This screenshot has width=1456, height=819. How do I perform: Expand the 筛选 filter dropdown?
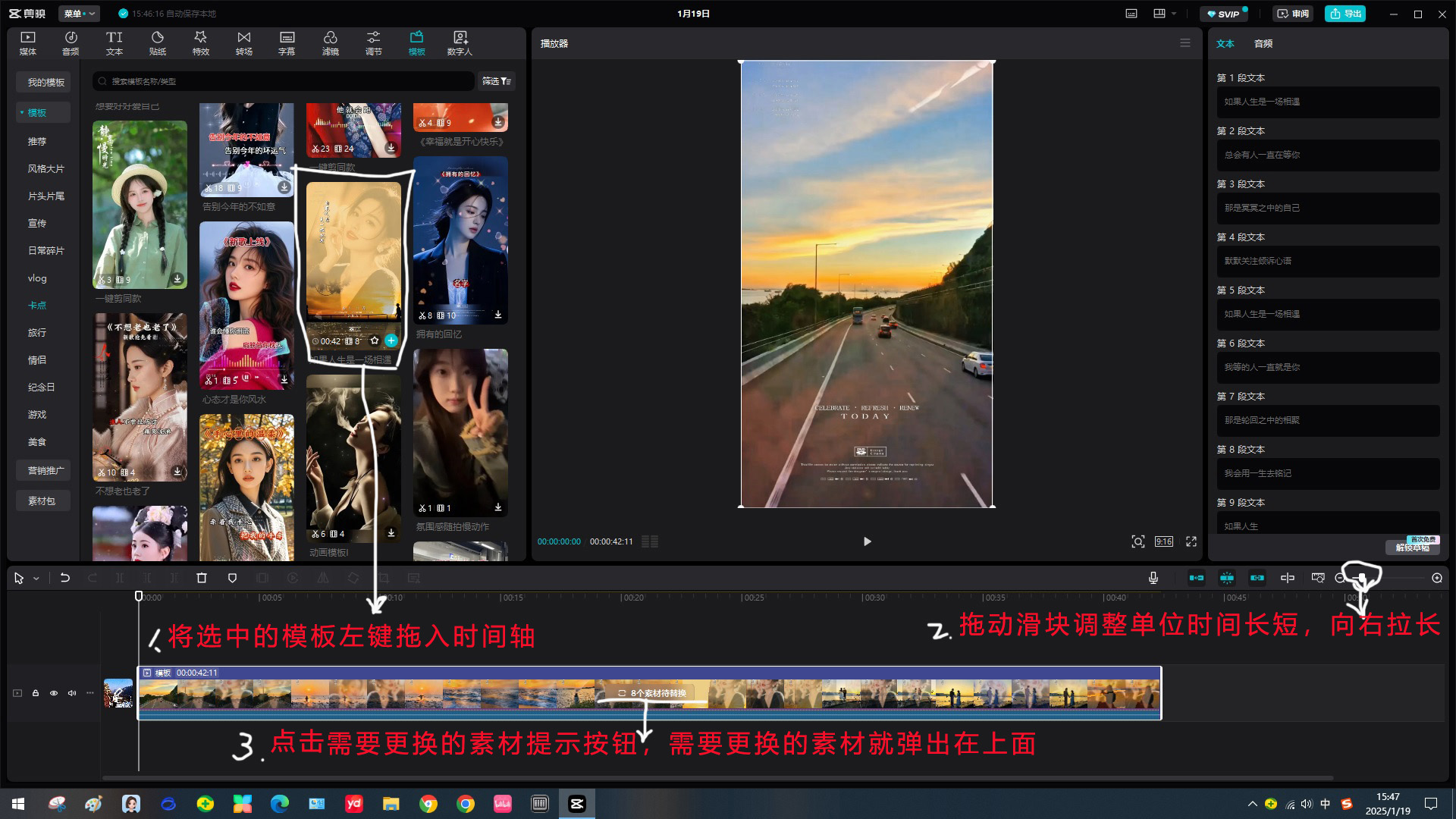497,81
